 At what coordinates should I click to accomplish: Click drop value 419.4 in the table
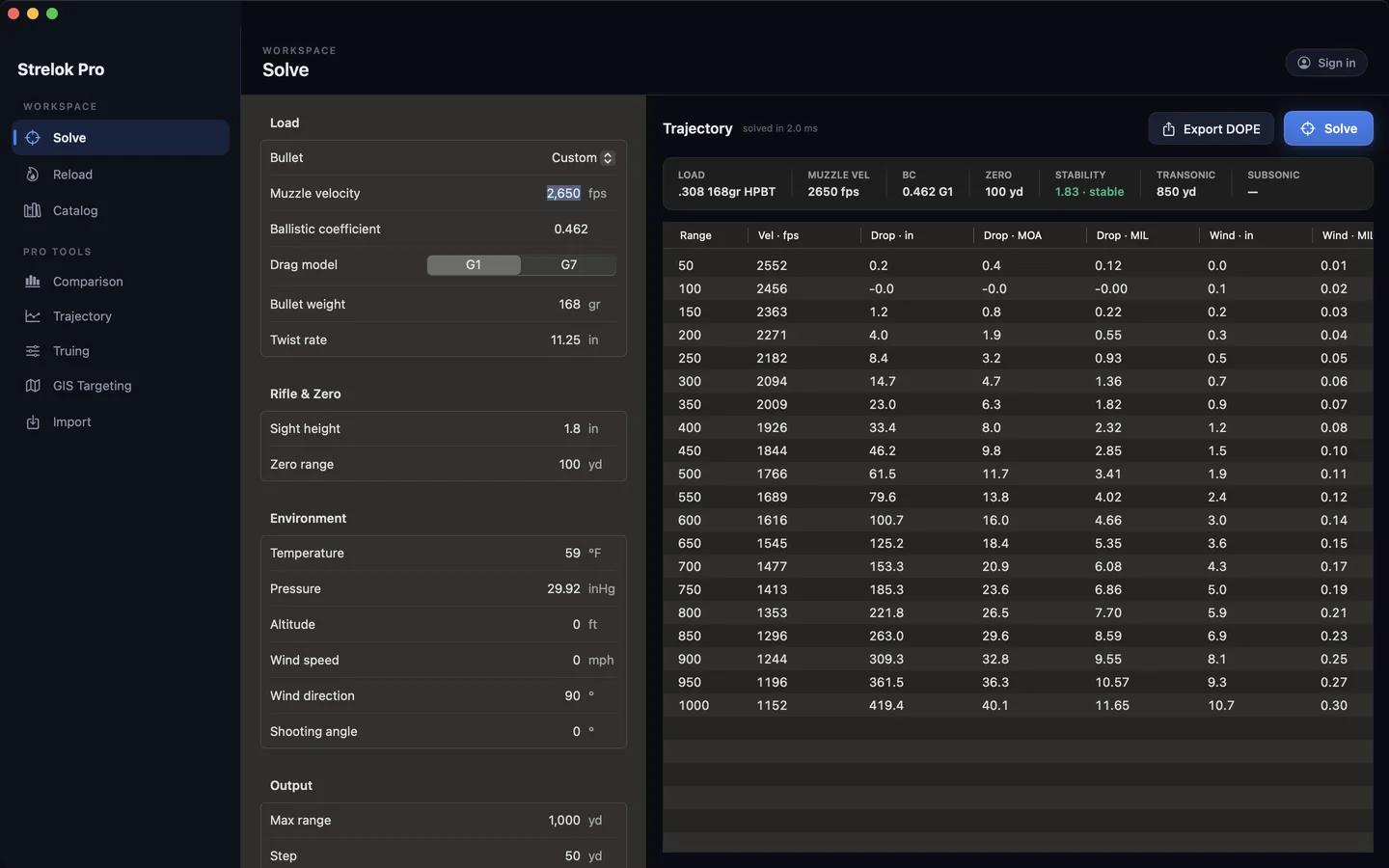tap(886, 705)
